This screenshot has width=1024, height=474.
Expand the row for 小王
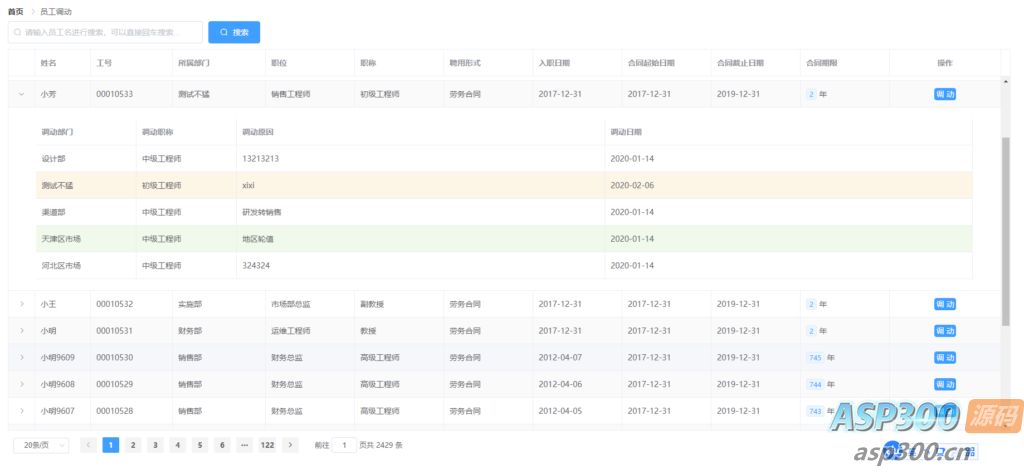pos(21,304)
